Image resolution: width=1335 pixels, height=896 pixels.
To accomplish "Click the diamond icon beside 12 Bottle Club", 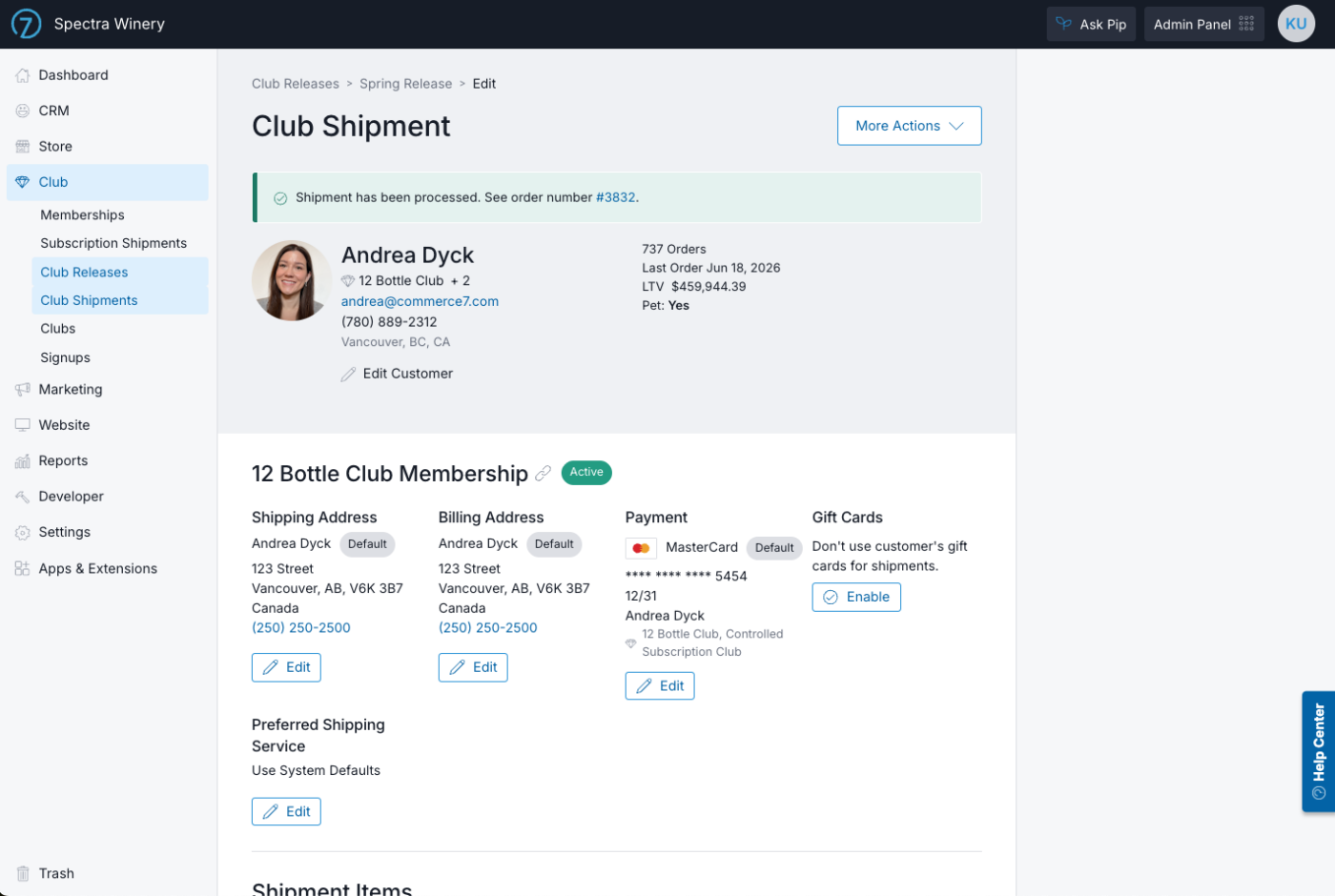I will [348, 281].
